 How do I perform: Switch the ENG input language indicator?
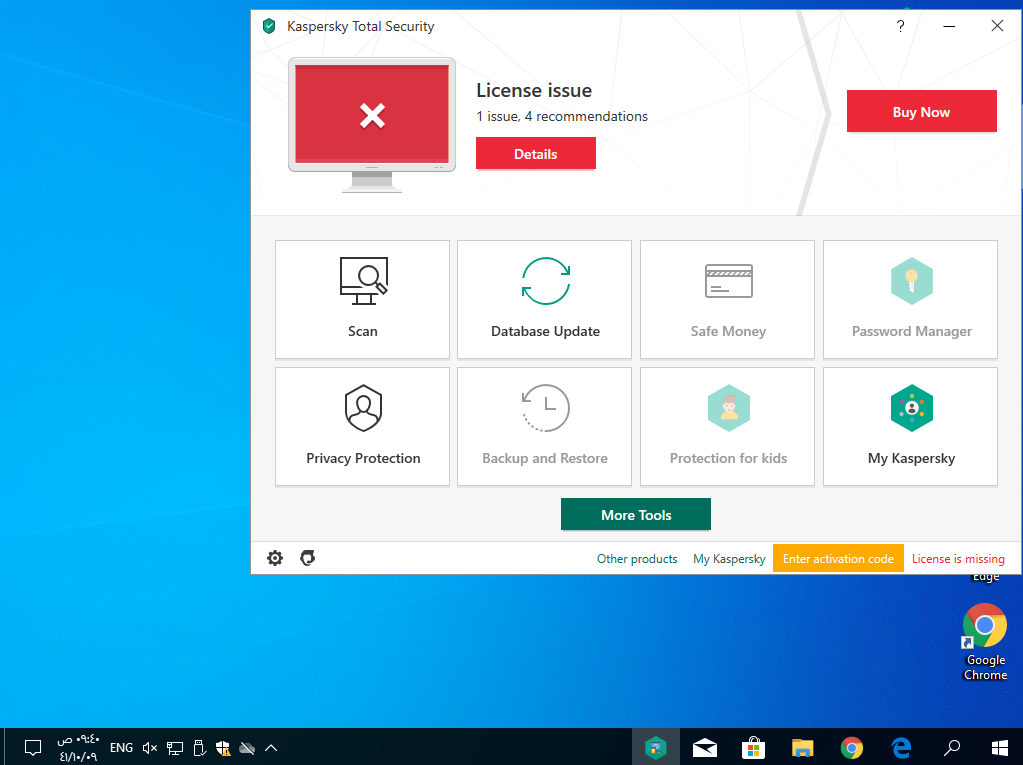pos(121,747)
